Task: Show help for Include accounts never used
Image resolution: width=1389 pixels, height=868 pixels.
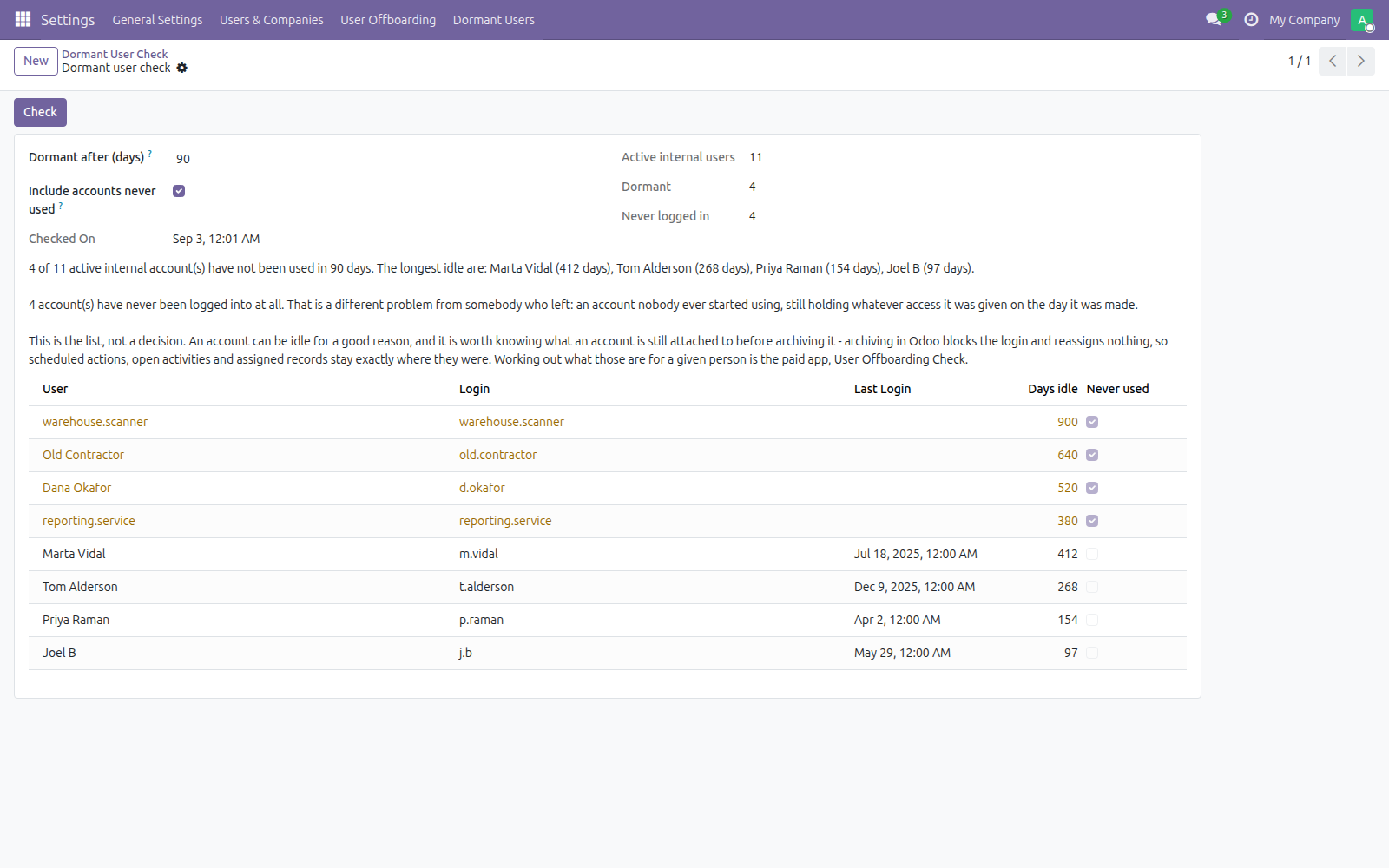Action: click(x=61, y=205)
